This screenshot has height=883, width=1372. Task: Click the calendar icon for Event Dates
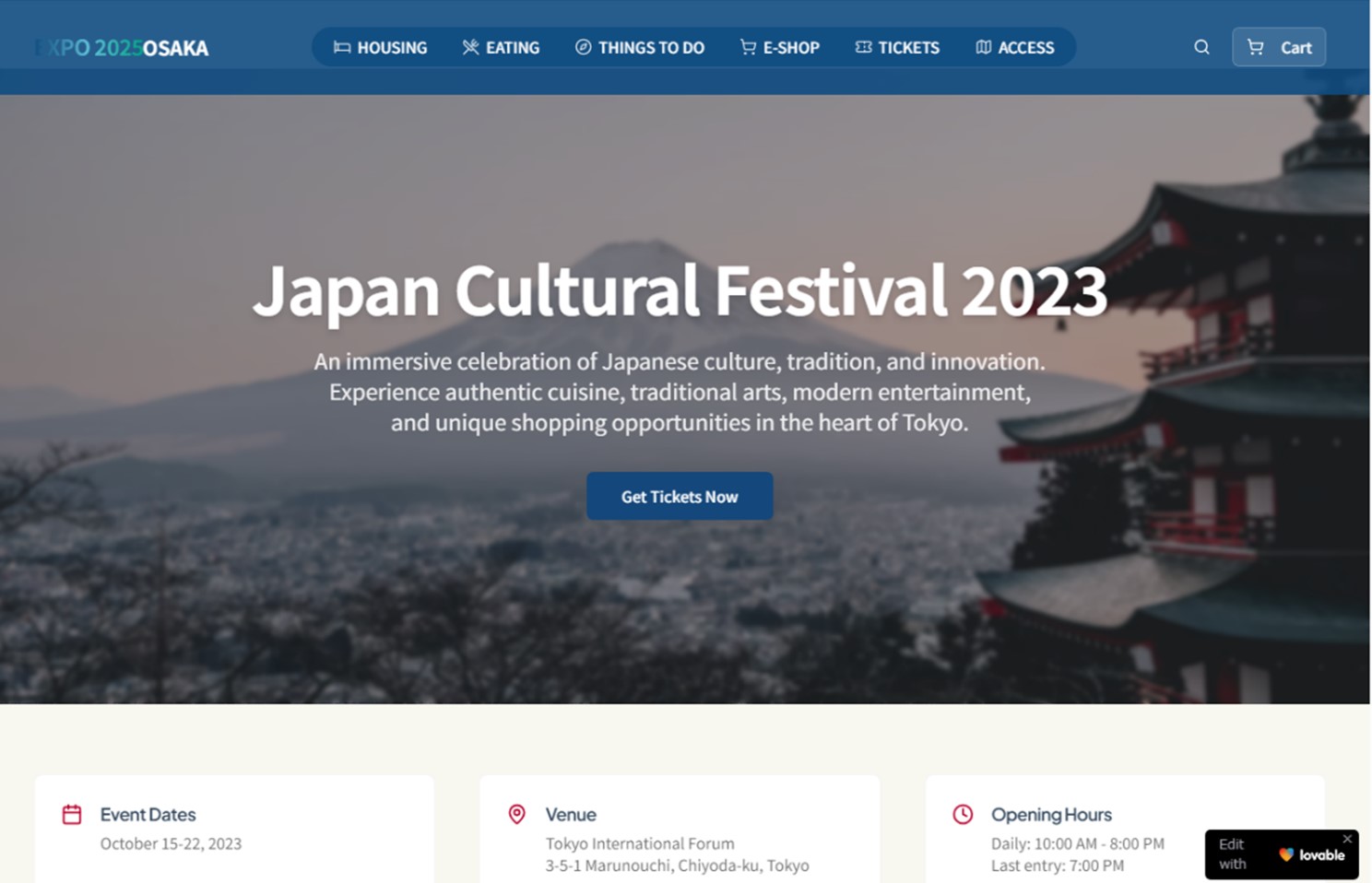pos(72,814)
